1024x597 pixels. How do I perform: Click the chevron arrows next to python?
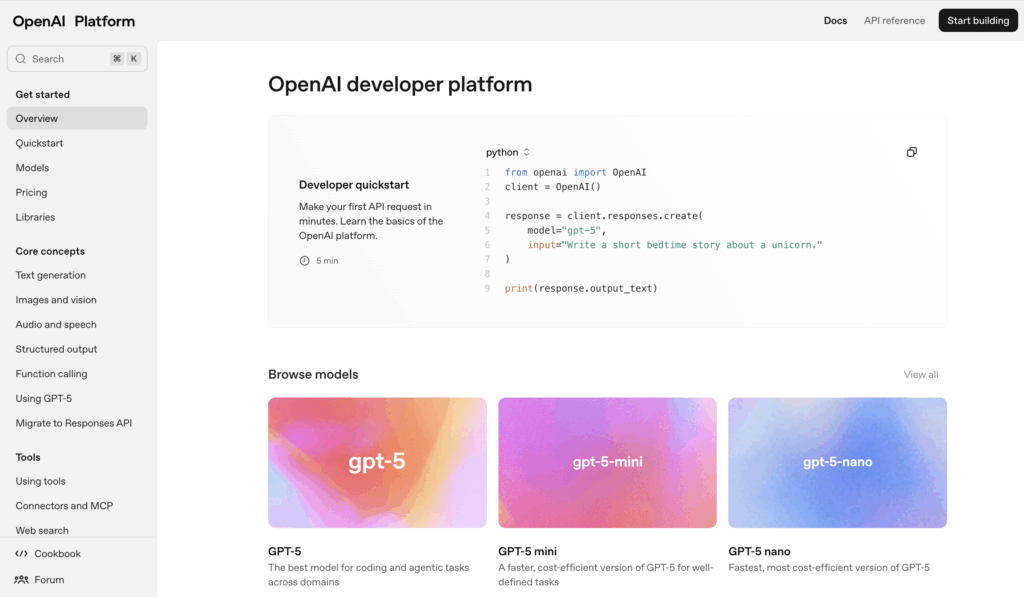coord(527,152)
